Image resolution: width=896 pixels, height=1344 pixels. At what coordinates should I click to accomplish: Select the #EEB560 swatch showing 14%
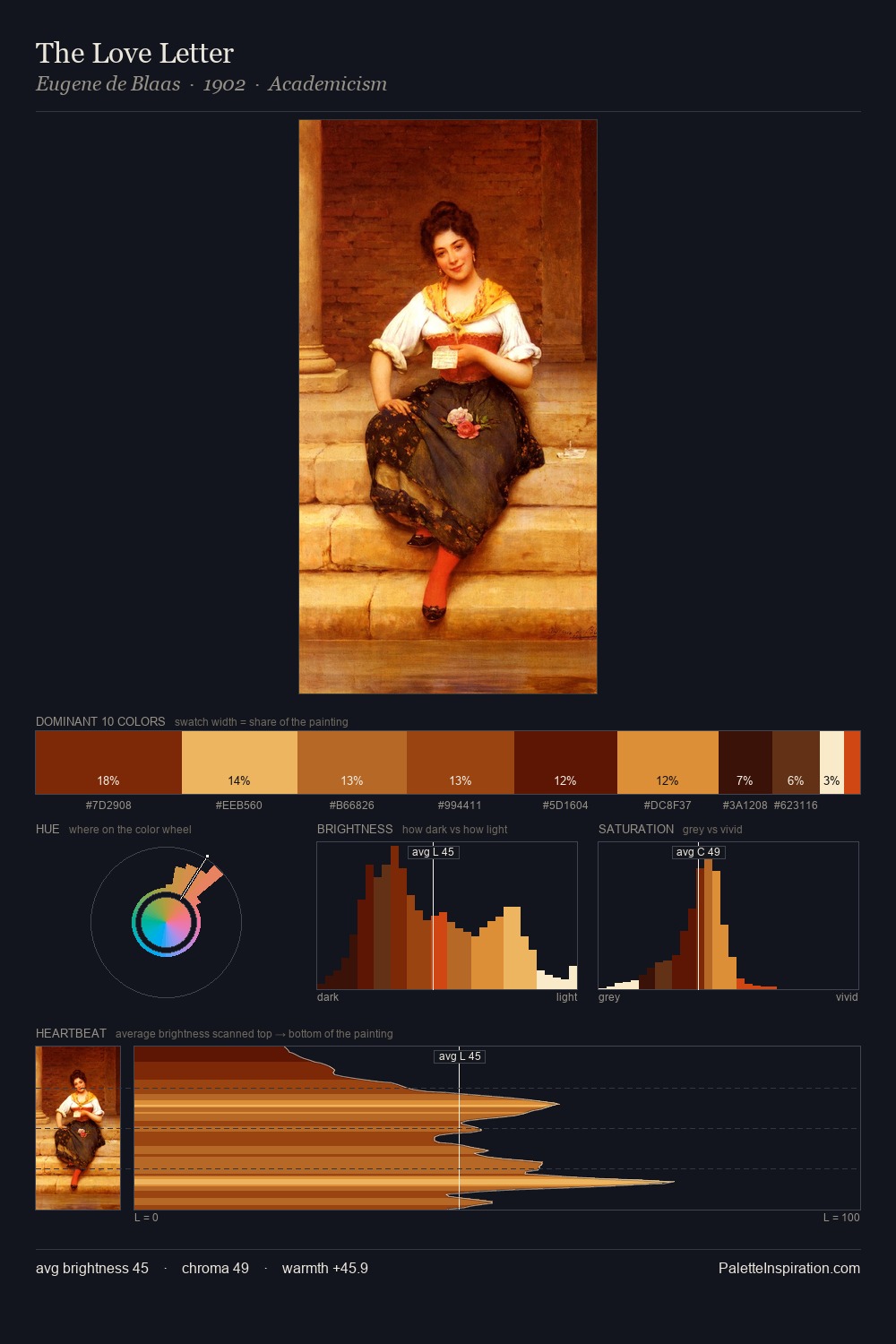click(x=239, y=762)
